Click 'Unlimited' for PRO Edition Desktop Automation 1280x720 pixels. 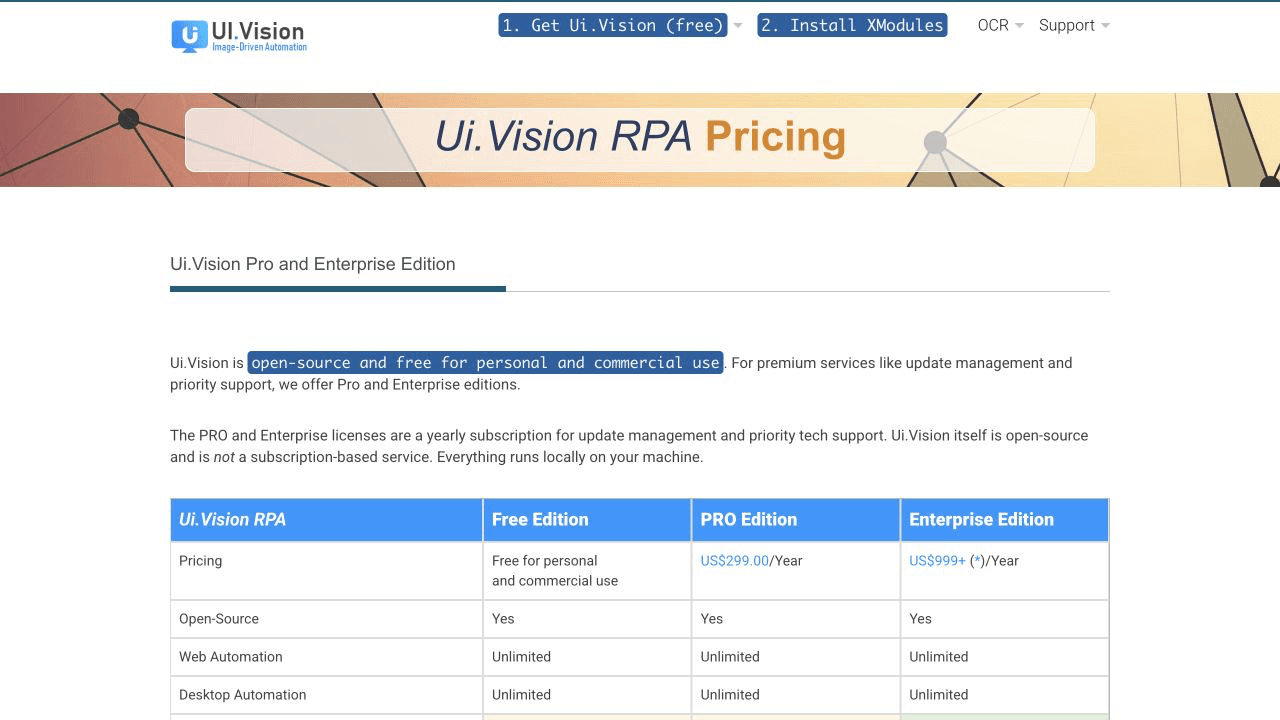point(730,695)
